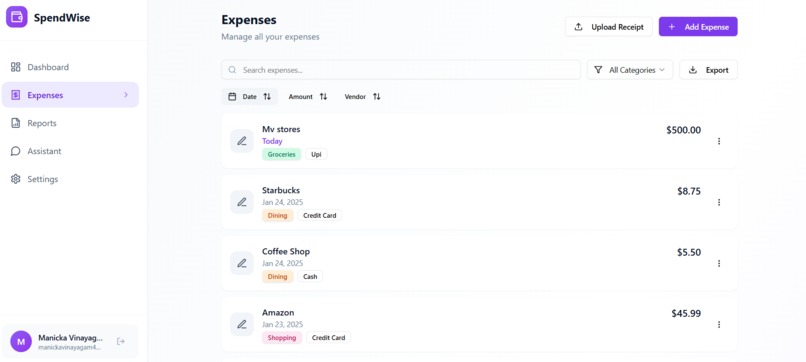
Task: Open Assistant in the sidebar
Action: coord(70,151)
